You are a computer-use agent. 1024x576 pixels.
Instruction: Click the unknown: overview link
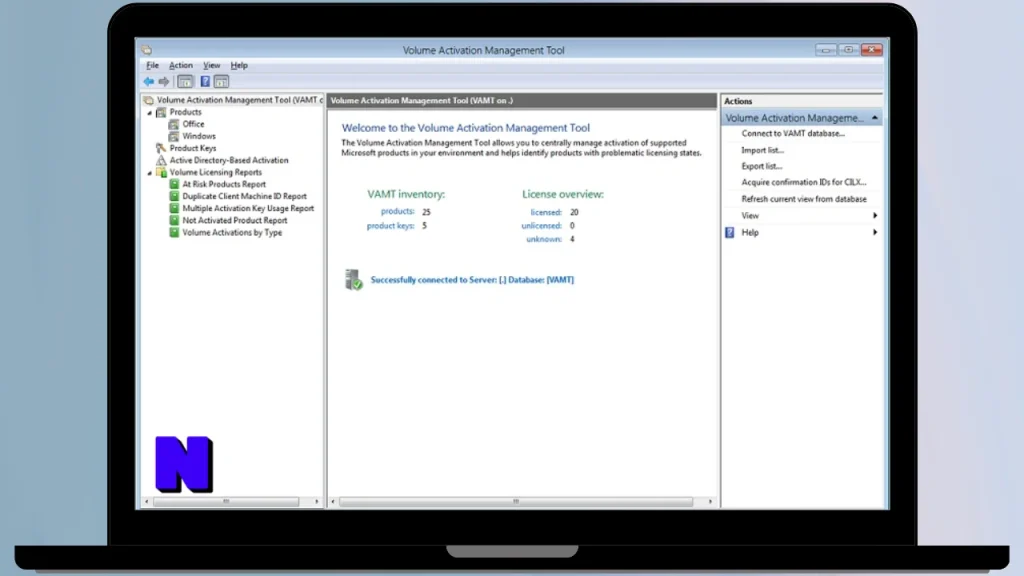[544, 240]
